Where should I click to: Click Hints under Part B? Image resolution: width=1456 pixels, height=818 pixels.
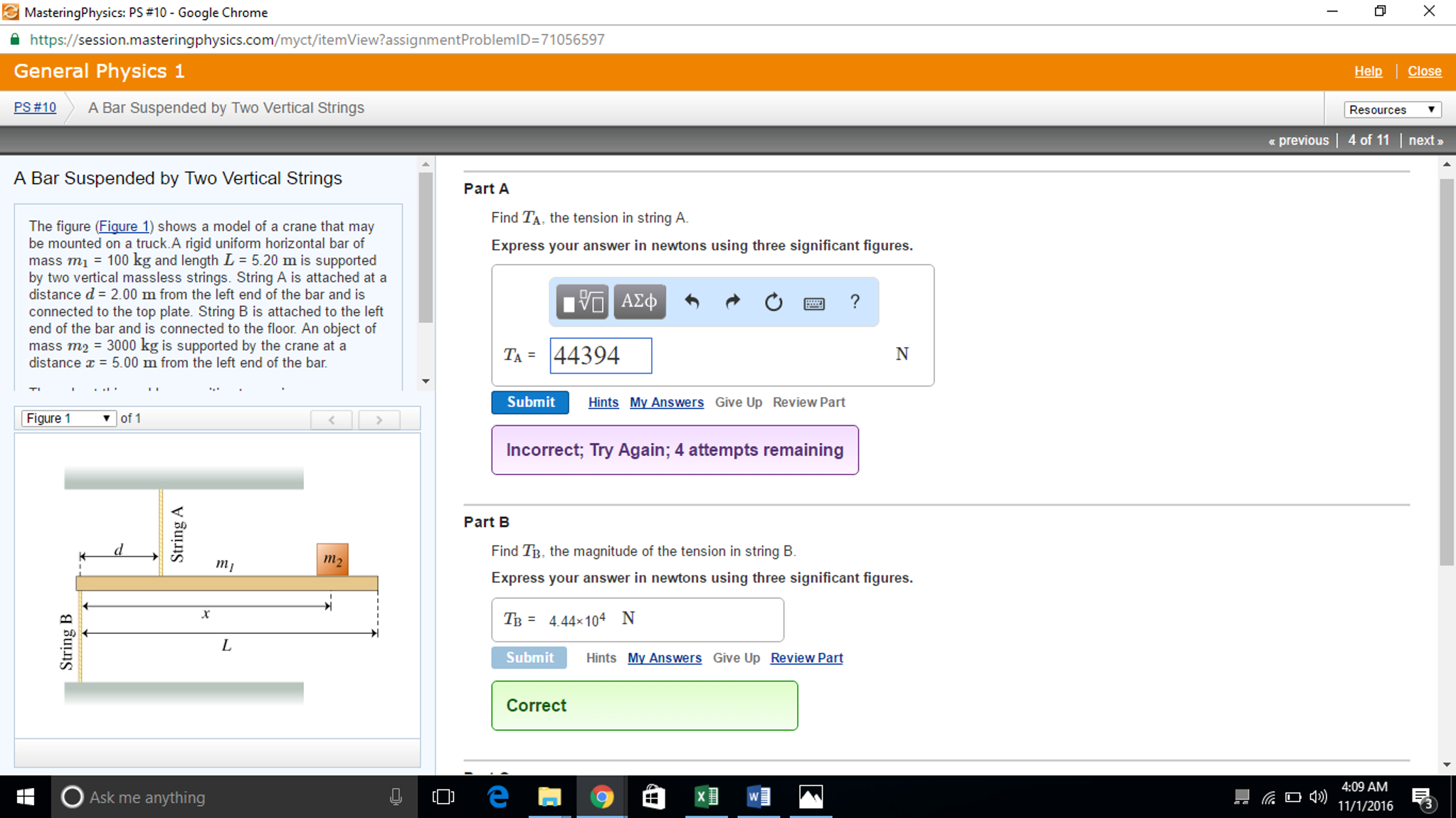[x=601, y=658]
